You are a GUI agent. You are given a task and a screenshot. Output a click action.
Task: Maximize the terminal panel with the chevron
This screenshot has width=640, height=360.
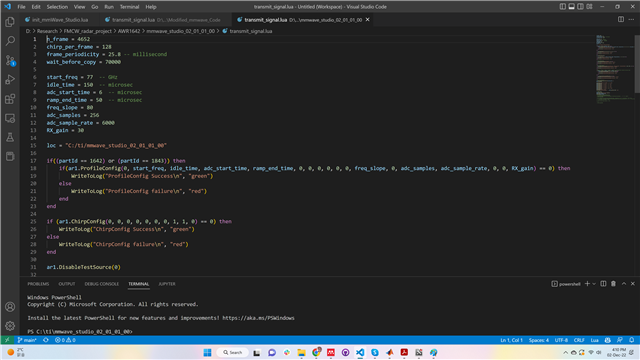624,284
